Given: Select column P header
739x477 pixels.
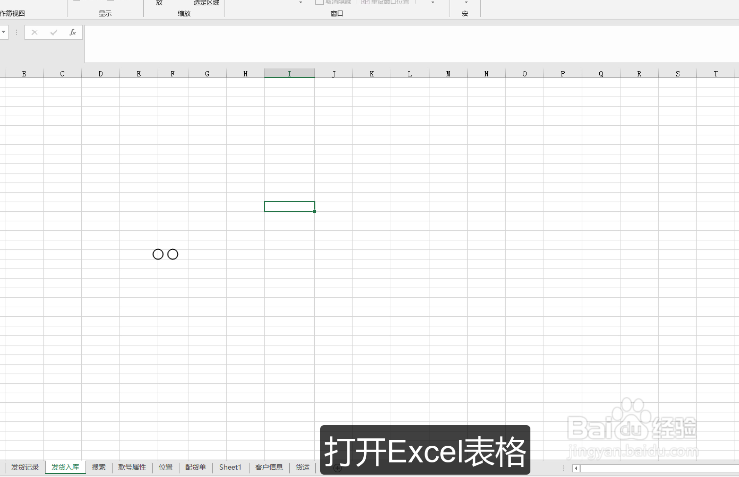Looking at the screenshot, I should tap(563, 74).
